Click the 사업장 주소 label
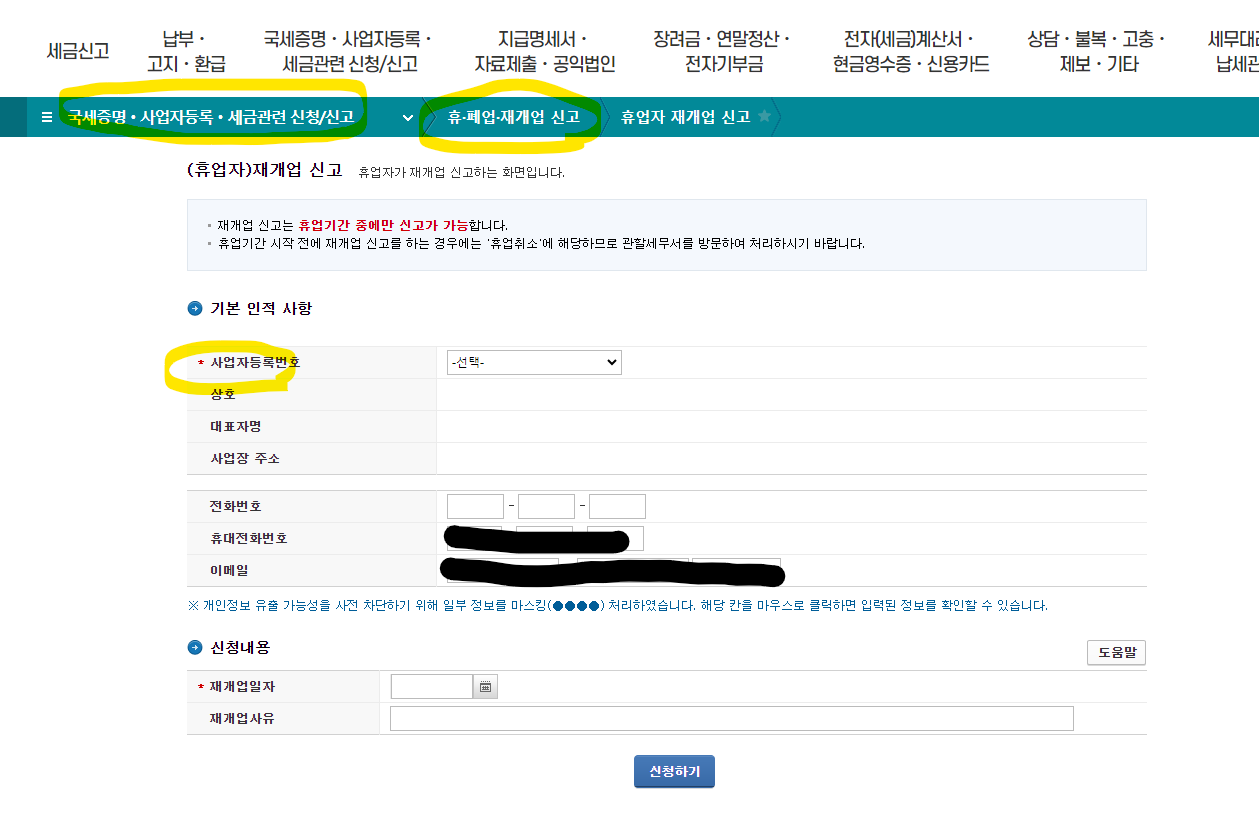This screenshot has height=814, width=1259. (x=245, y=458)
